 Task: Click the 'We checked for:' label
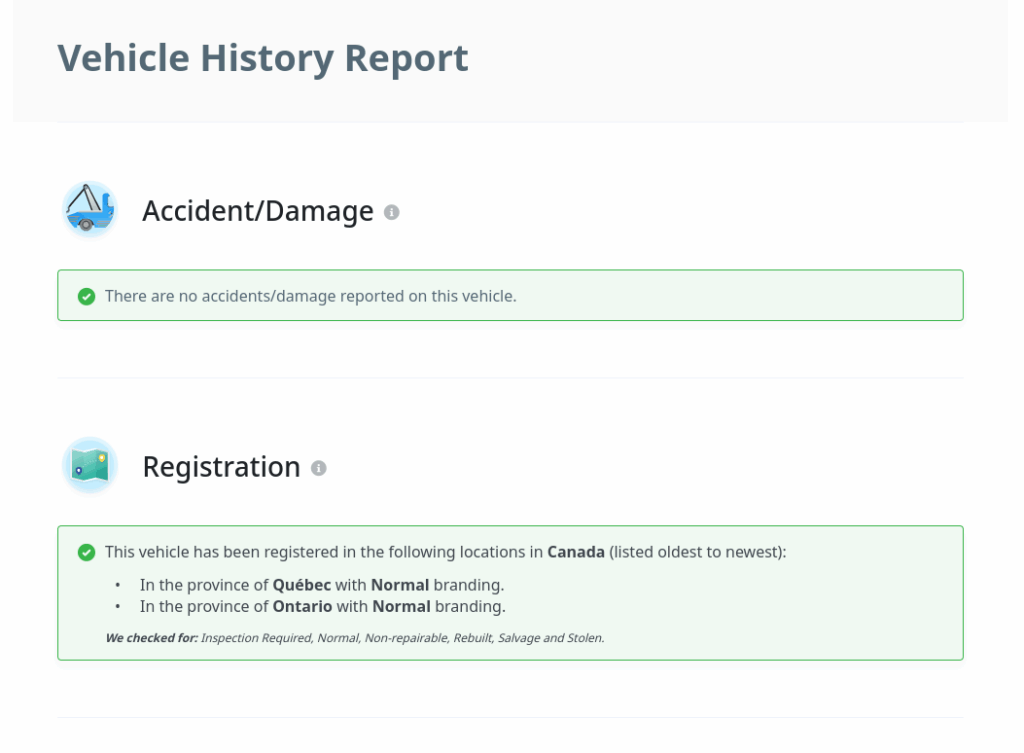coord(151,638)
